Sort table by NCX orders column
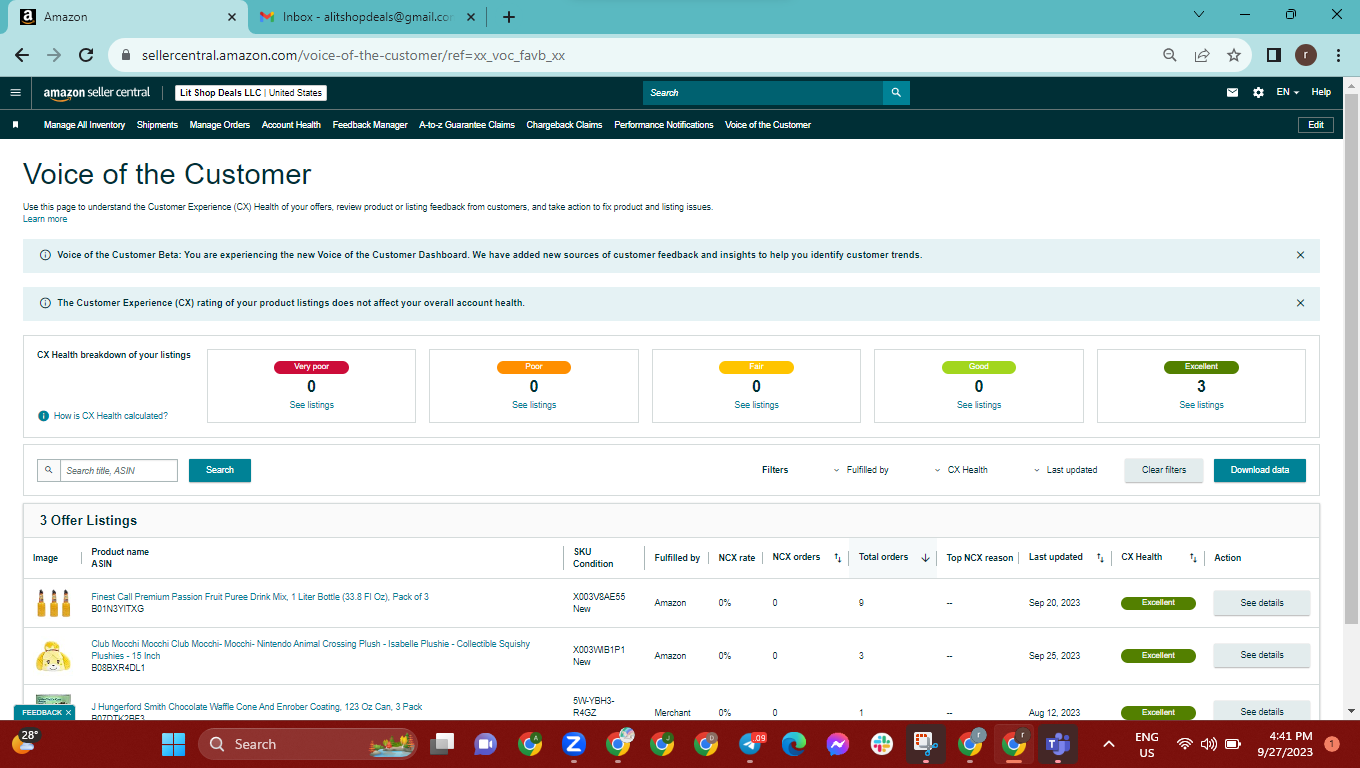 pyautogui.click(x=838, y=558)
